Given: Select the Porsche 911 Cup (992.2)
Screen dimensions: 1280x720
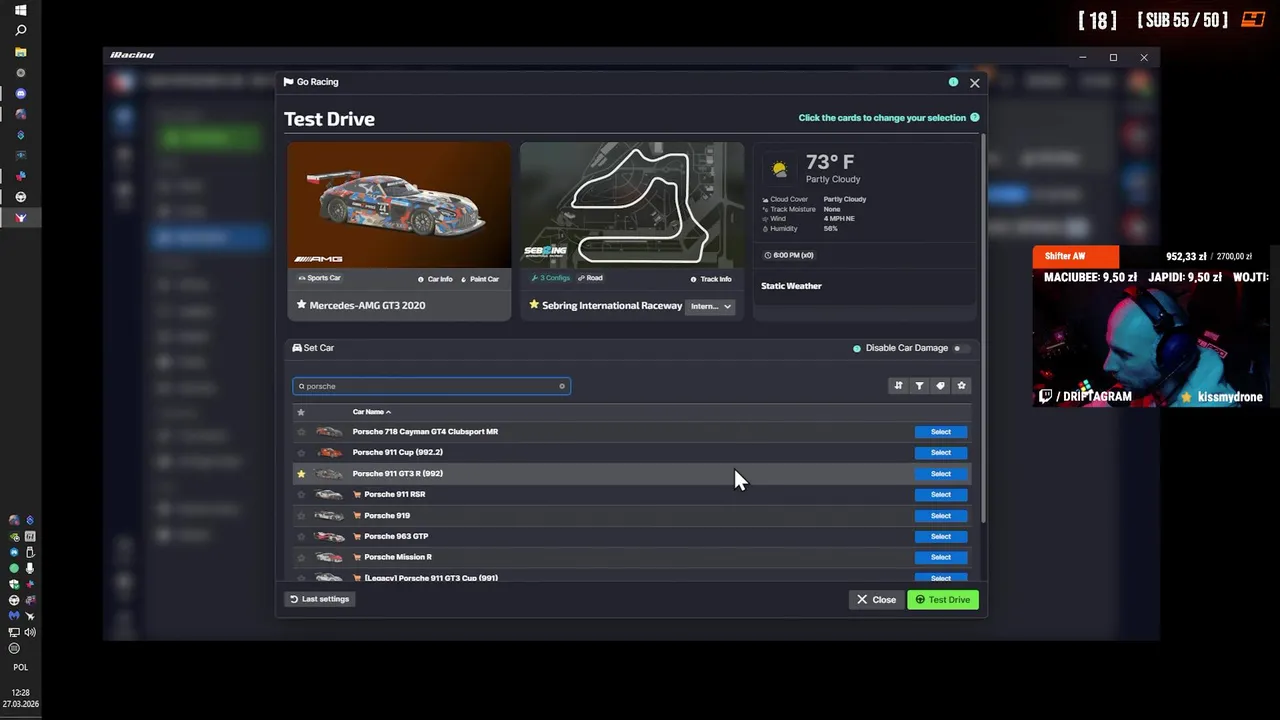Looking at the screenshot, I should pyautogui.click(x=941, y=453).
